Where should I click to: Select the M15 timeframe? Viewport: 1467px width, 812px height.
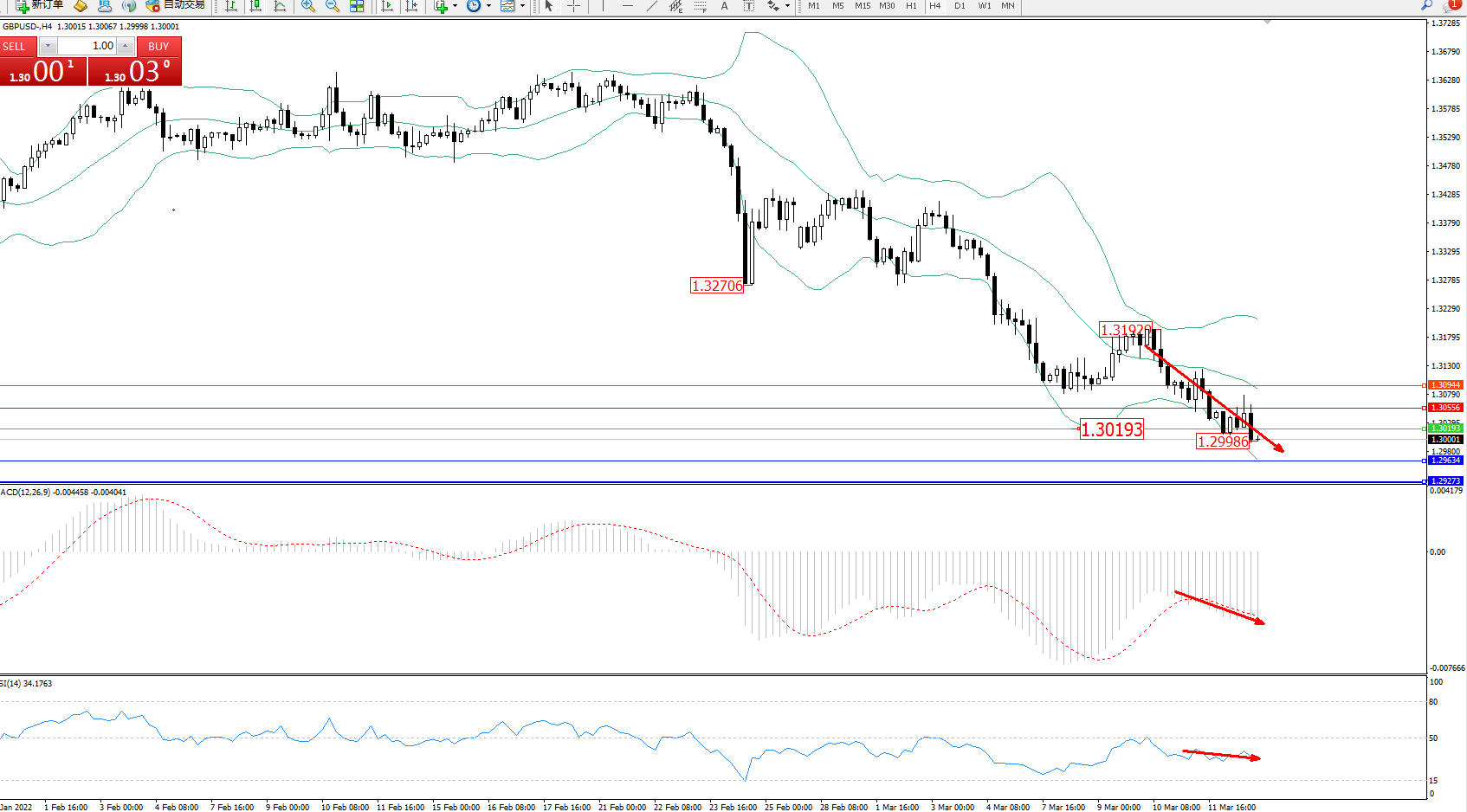[863, 6]
